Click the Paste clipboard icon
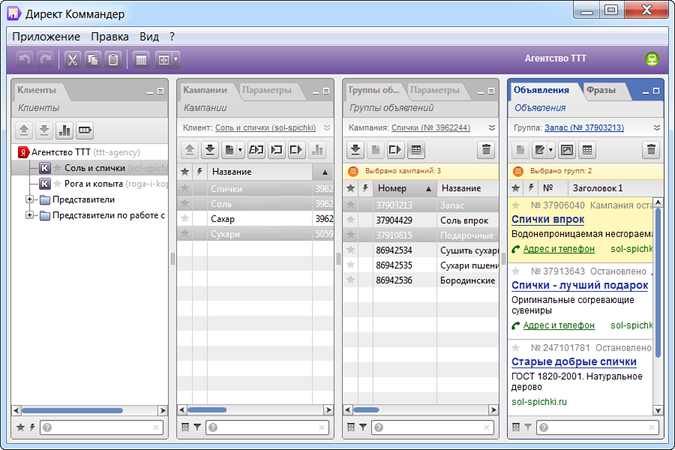The image size is (675, 450). [x=113, y=59]
